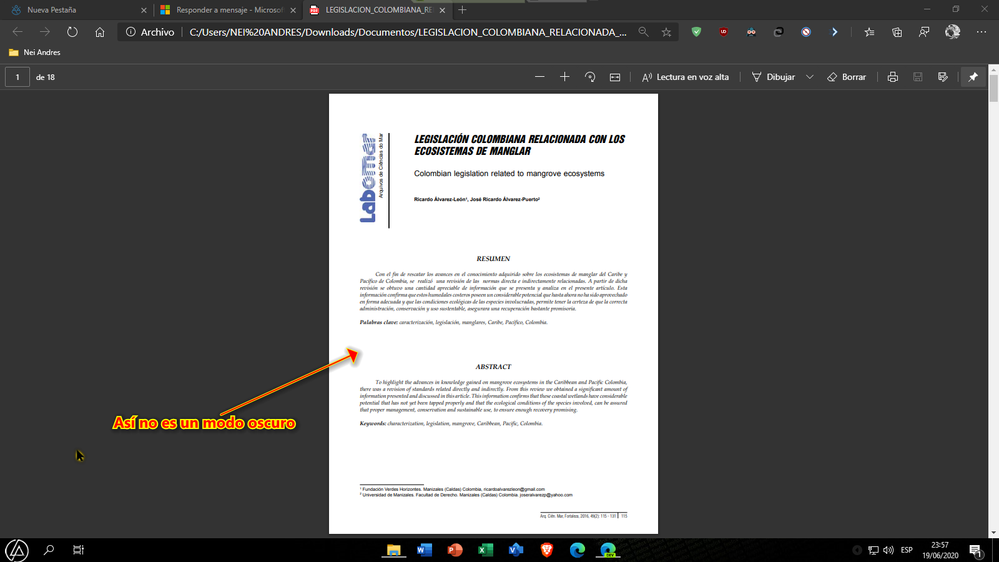This screenshot has height=562, width=999.
Task: Click the save as icon
Action: tap(943, 77)
